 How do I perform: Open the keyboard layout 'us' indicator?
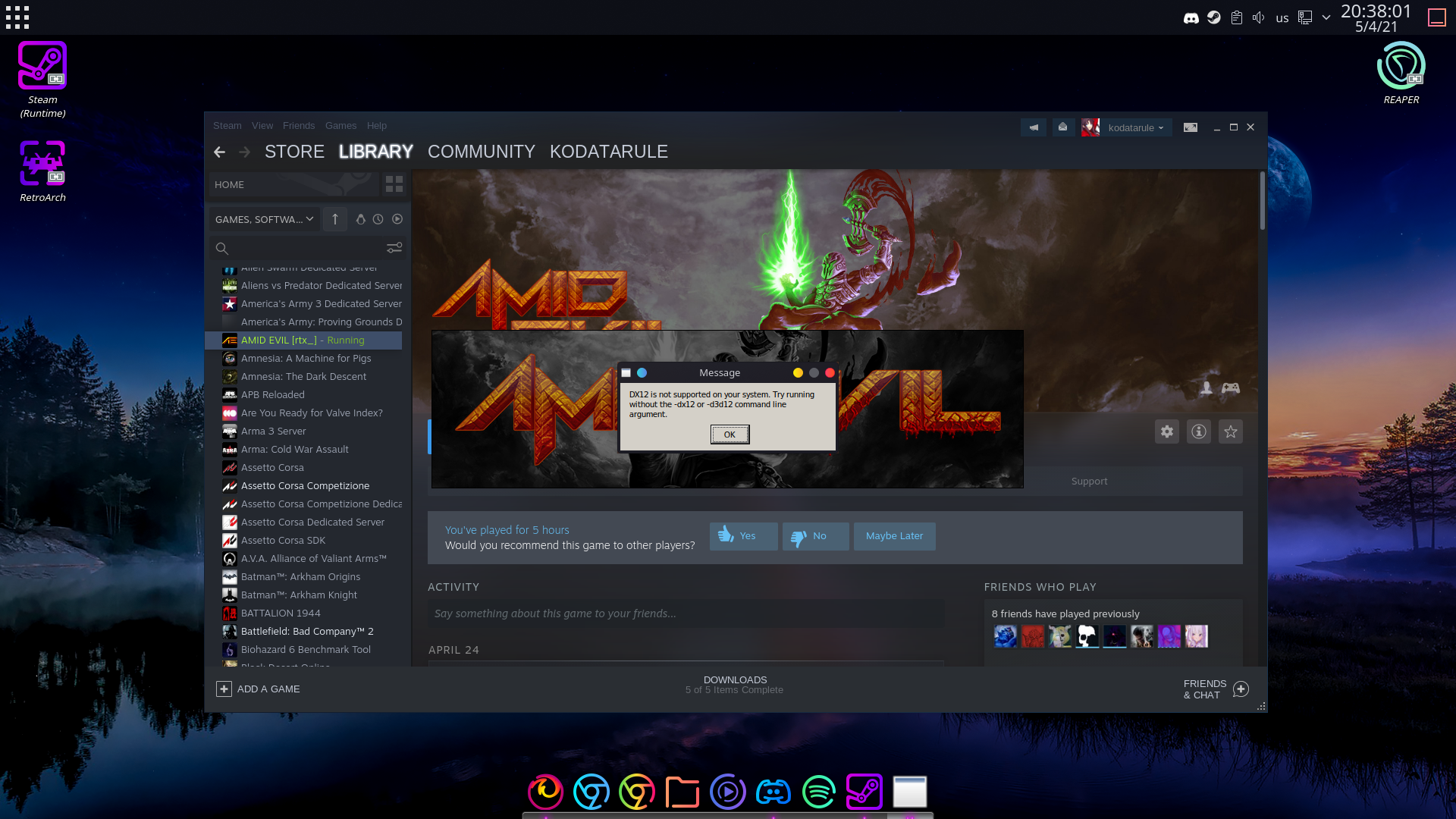tap(1282, 17)
